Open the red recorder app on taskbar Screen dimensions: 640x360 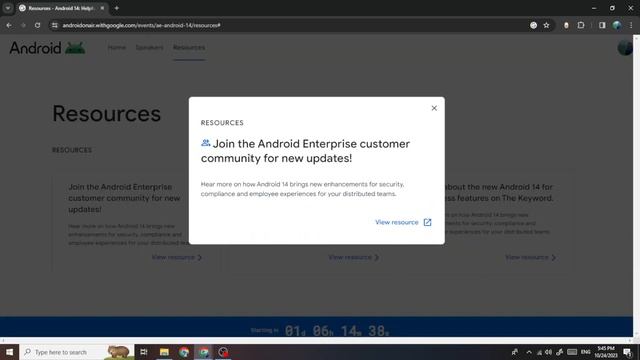click(223, 352)
